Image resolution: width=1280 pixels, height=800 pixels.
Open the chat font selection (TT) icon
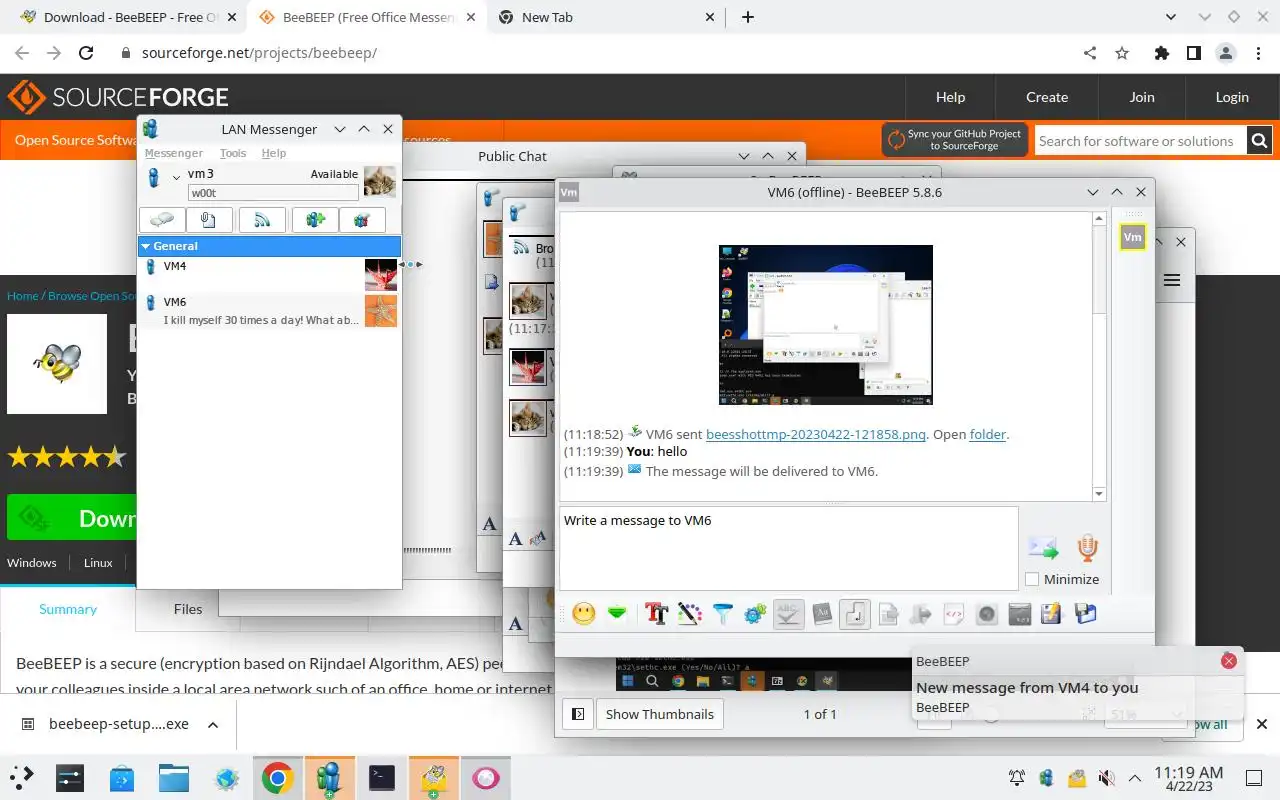pos(656,614)
